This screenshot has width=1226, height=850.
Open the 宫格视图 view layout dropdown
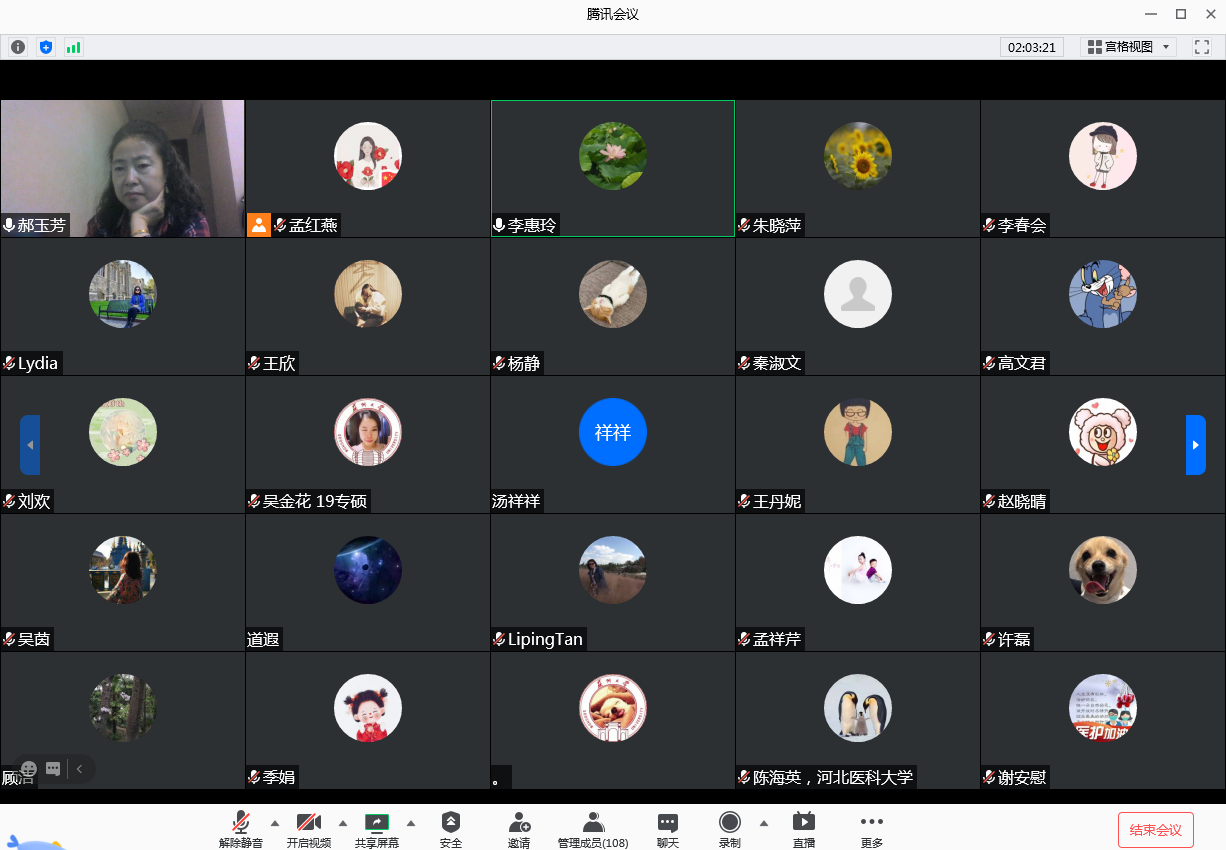point(1128,47)
